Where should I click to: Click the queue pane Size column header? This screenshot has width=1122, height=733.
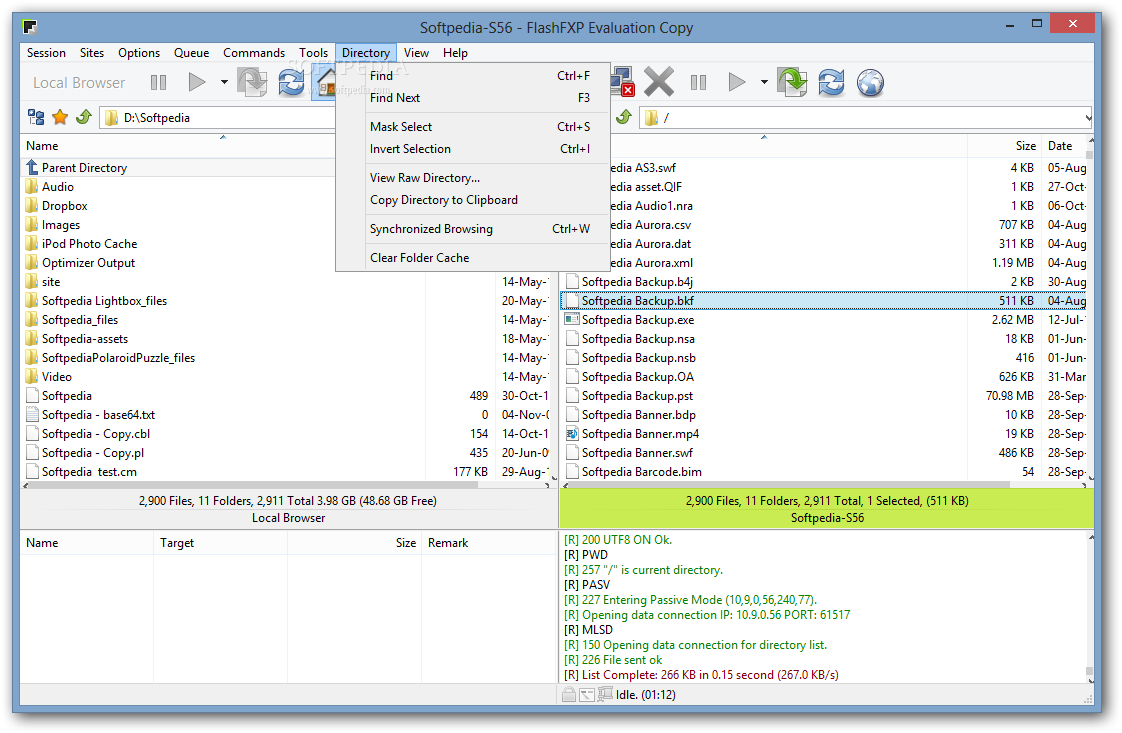pyautogui.click(x=354, y=543)
